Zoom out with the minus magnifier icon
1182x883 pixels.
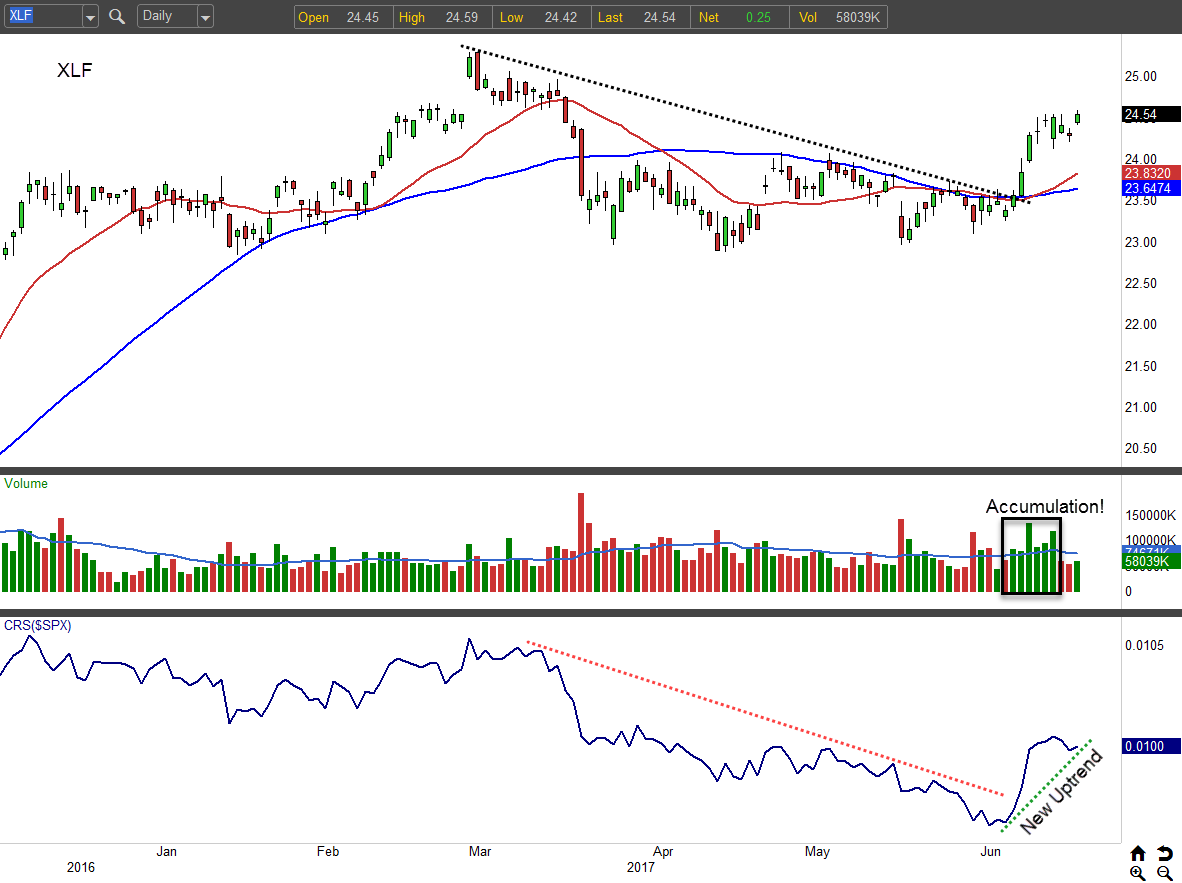pyautogui.click(x=1164, y=873)
